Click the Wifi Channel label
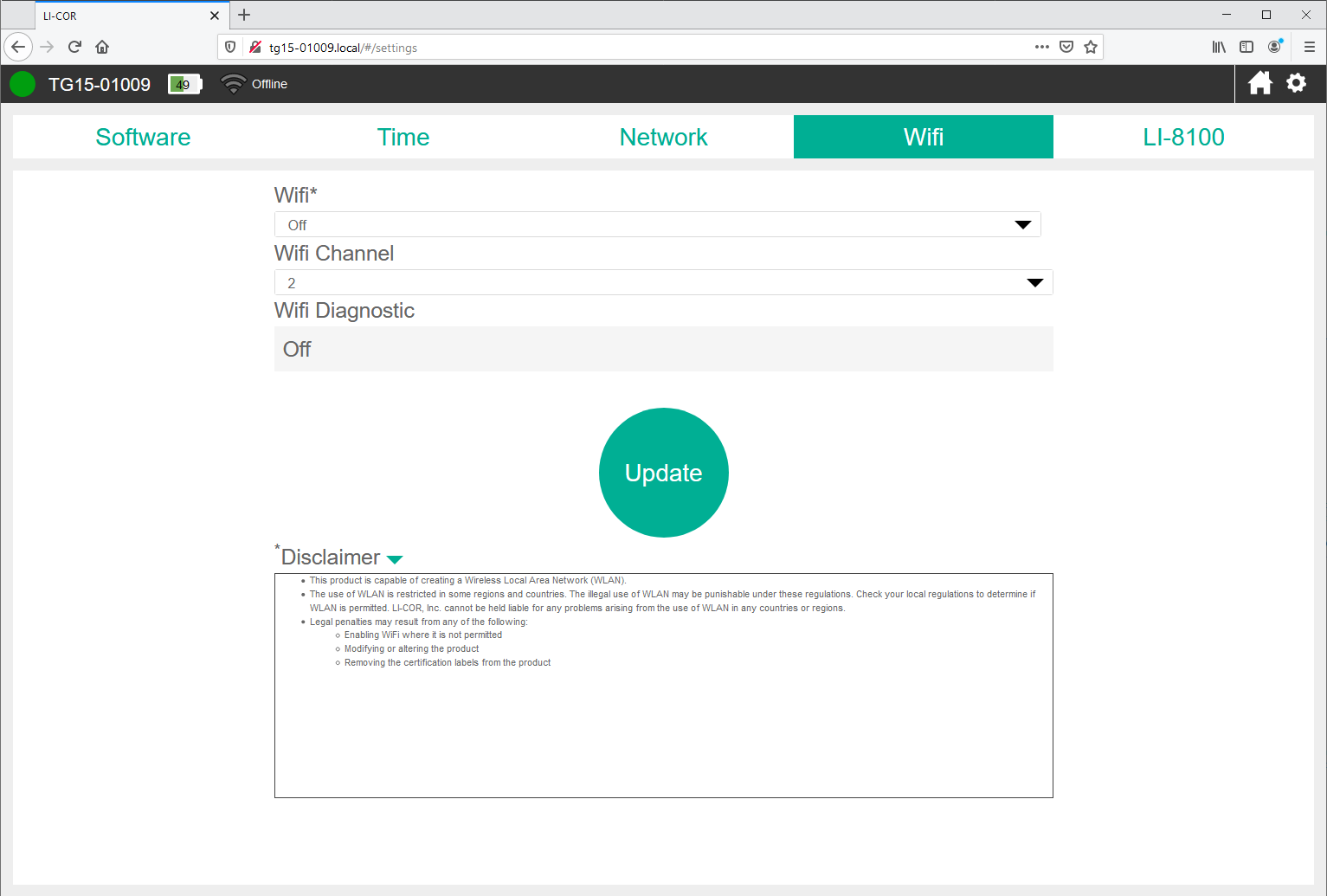 coord(334,253)
